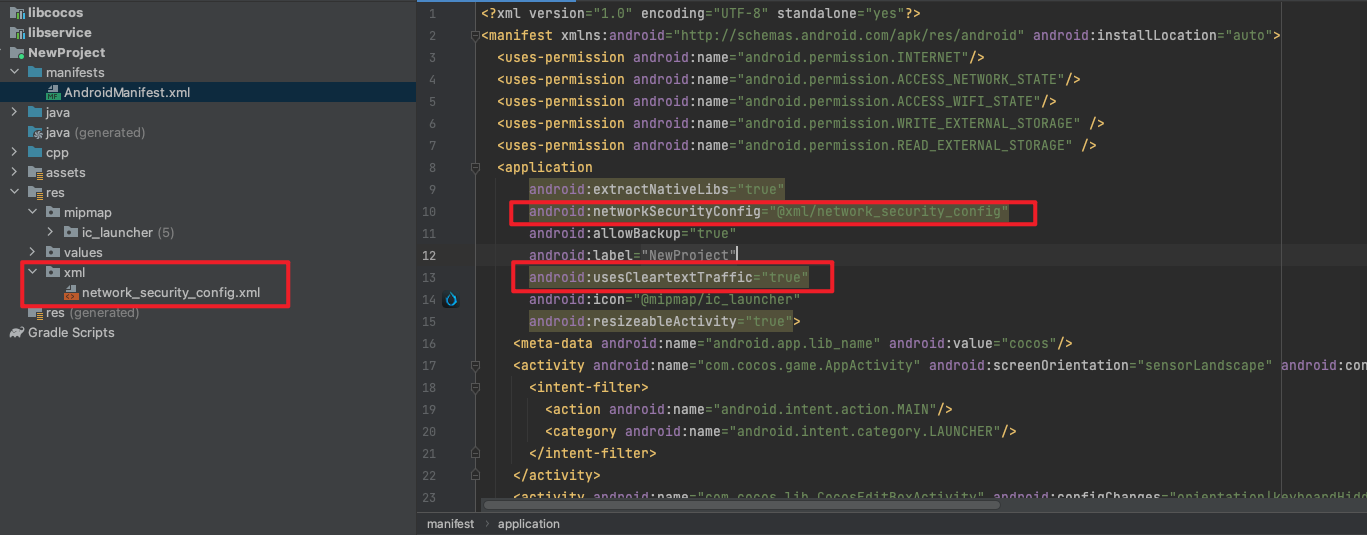Click the network_security_config.xml file icon
This screenshot has width=1367, height=535.
[x=71, y=293]
